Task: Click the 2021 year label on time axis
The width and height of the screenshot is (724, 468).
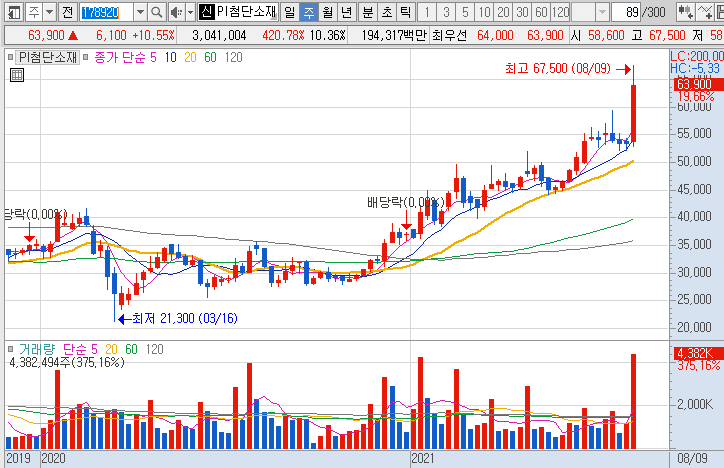Action: click(x=423, y=458)
